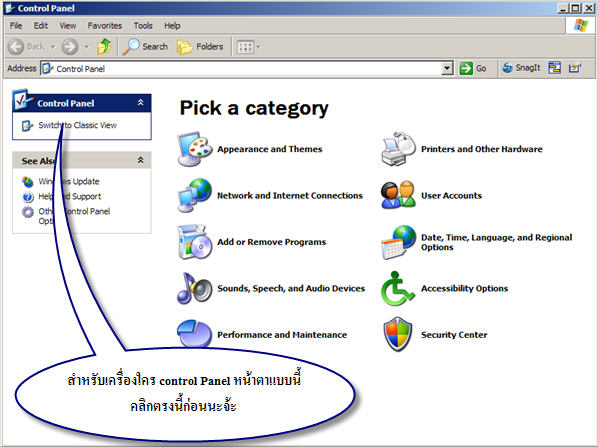Click the Accessibility Options wheelchair icon
Image resolution: width=598 pixels, height=447 pixels.
(398, 288)
